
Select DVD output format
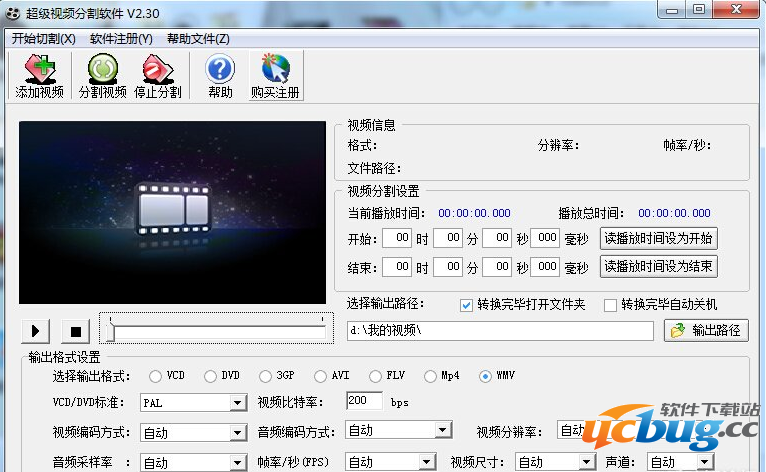tap(210, 376)
